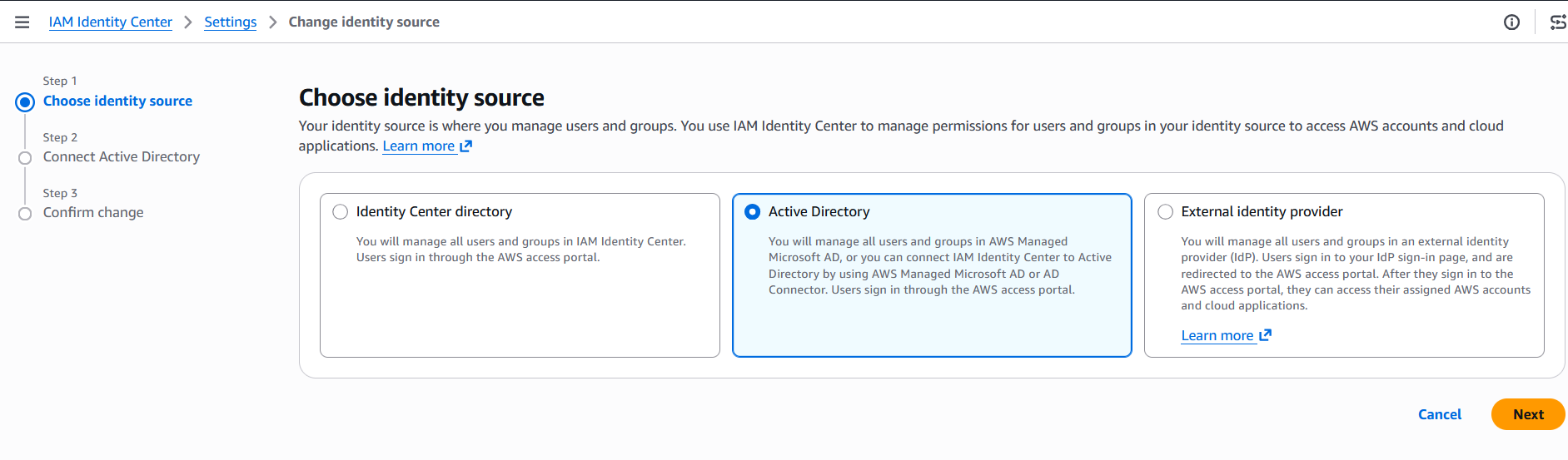Click the external link icon beside top Learn more

click(466, 146)
